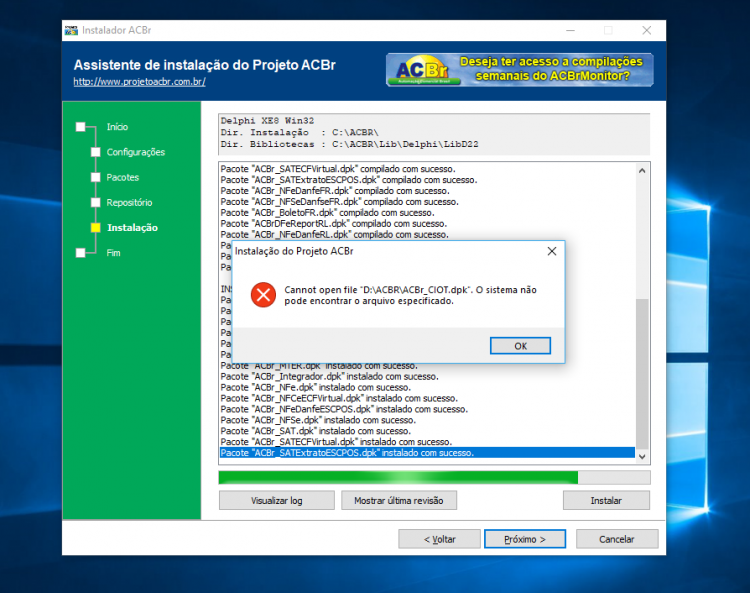750x593 pixels.
Task: Select log line ACBr_BoletoFR.dpk compilado
Action: tap(327, 213)
